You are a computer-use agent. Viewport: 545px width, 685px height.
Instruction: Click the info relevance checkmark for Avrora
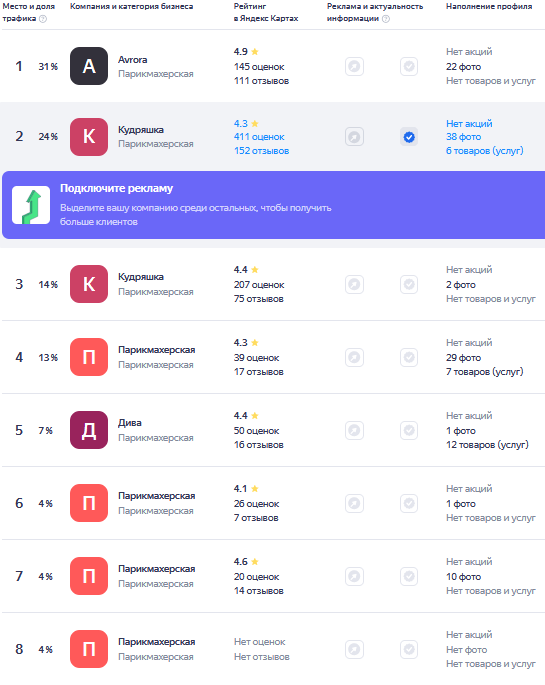[409, 66]
